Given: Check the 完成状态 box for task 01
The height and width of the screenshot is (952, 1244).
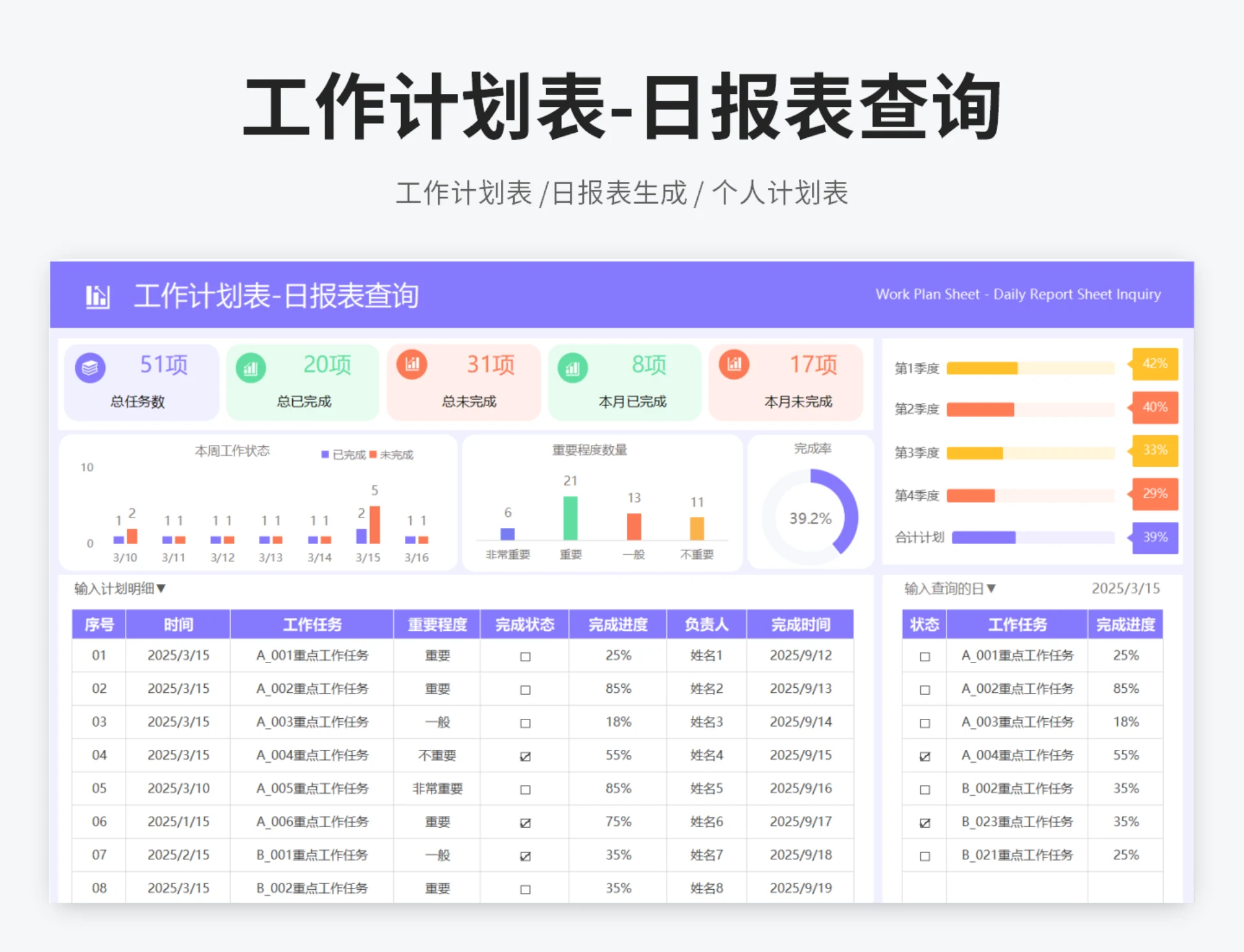Looking at the screenshot, I should [x=524, y=655].
